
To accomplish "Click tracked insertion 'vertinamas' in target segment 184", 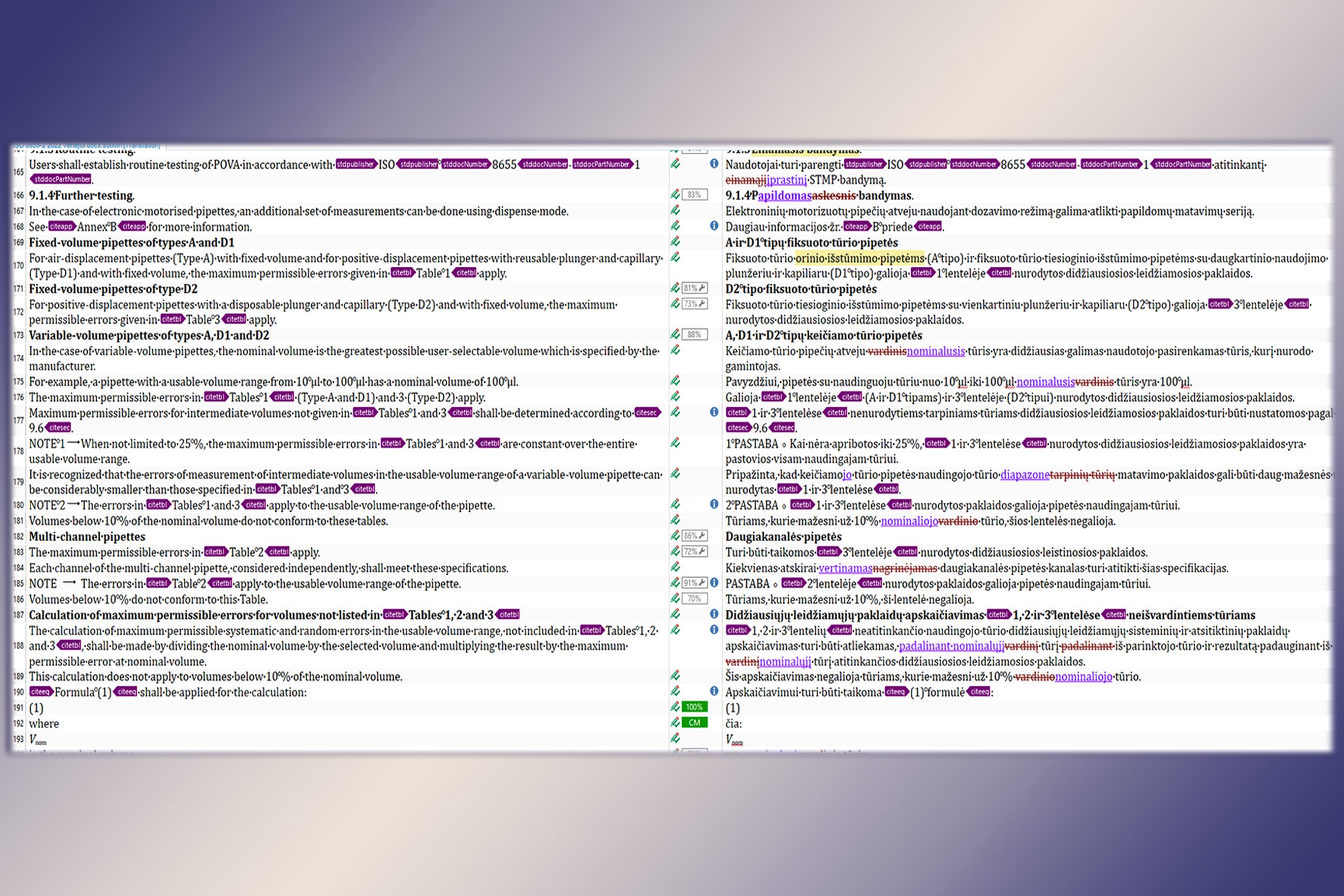I will pos(845,568).
